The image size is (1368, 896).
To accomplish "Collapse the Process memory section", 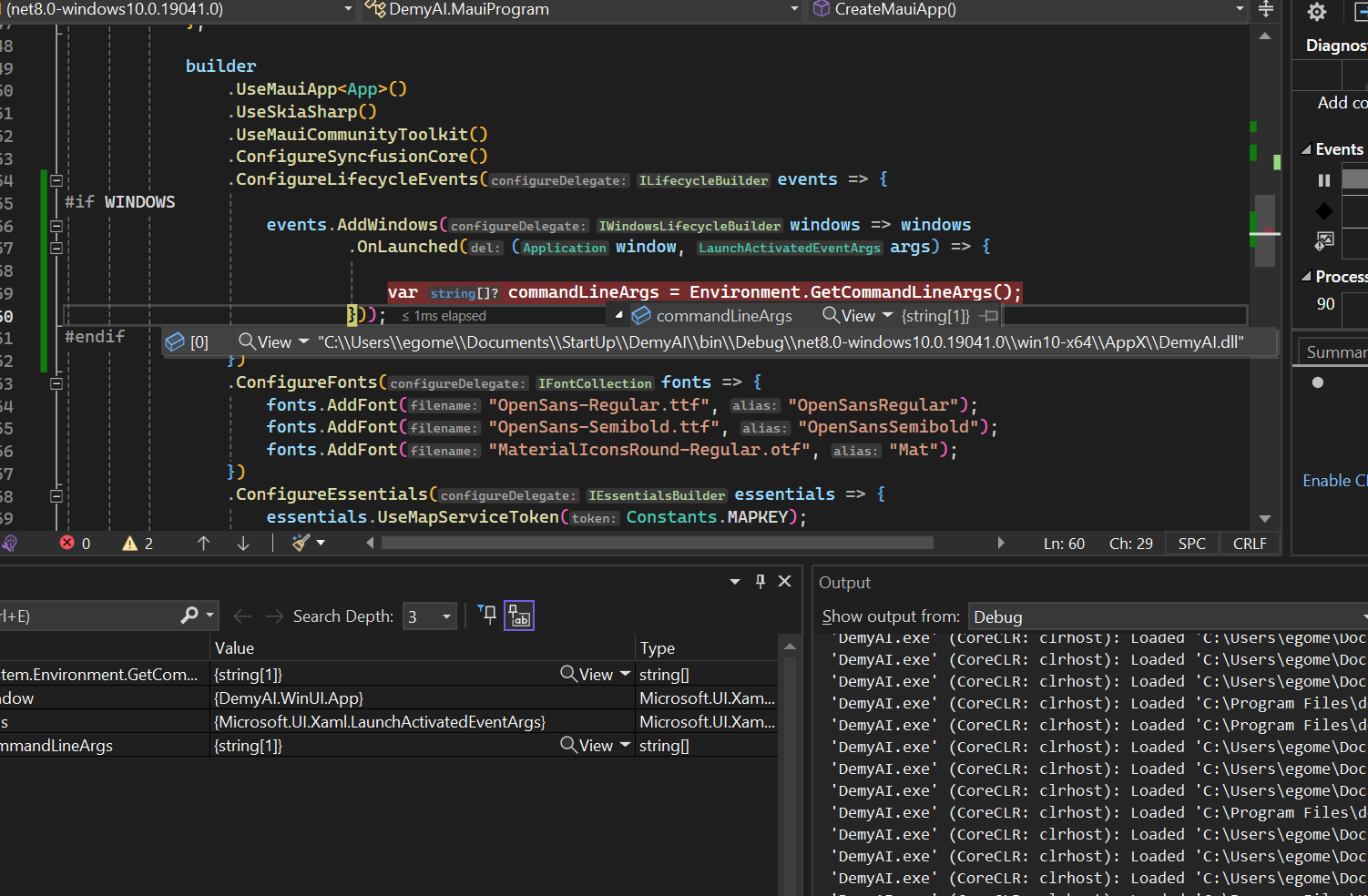I will coord(1306,276).
